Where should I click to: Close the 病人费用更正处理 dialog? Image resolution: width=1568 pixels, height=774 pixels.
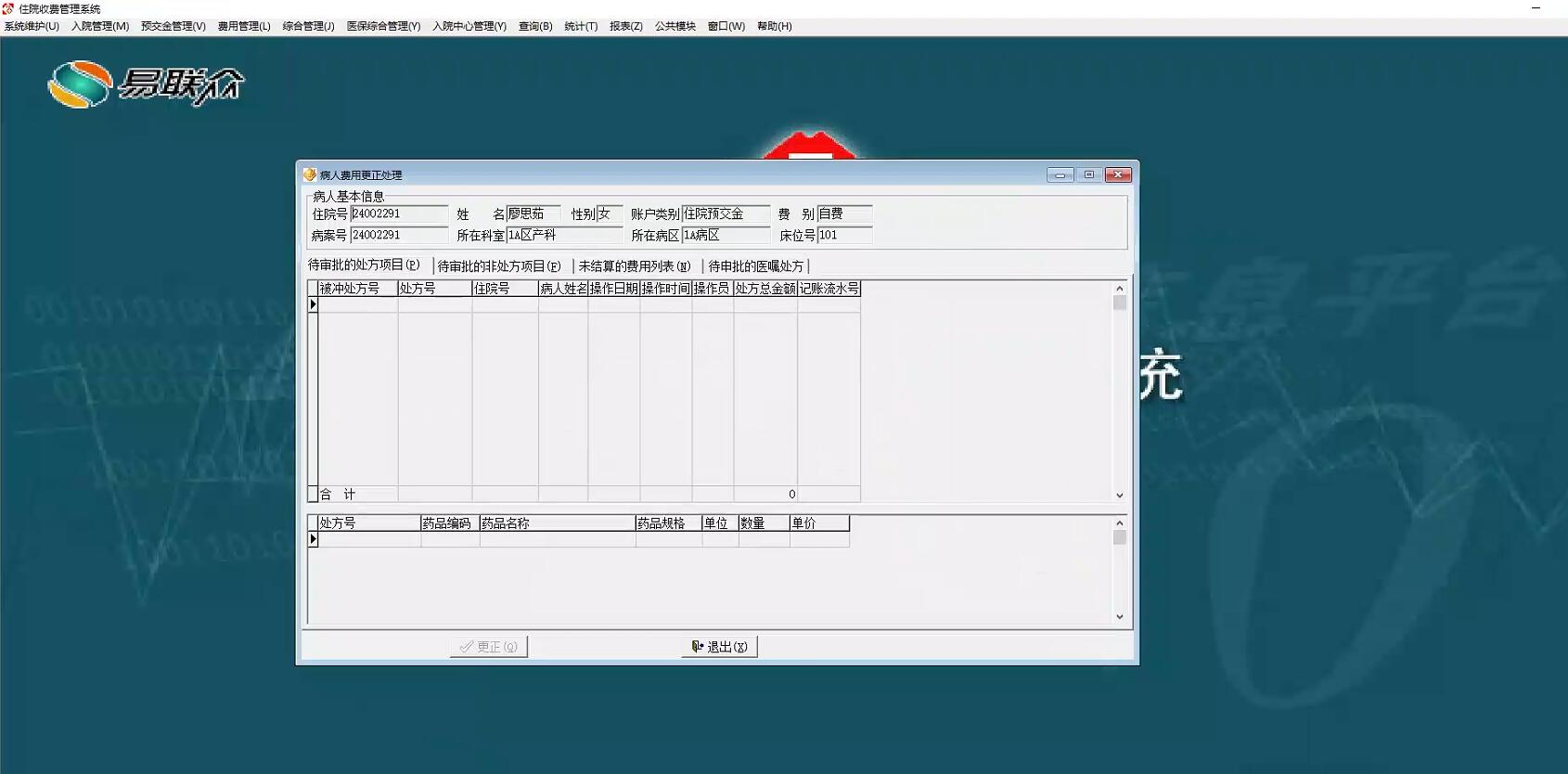click(x=1118, y=174)
